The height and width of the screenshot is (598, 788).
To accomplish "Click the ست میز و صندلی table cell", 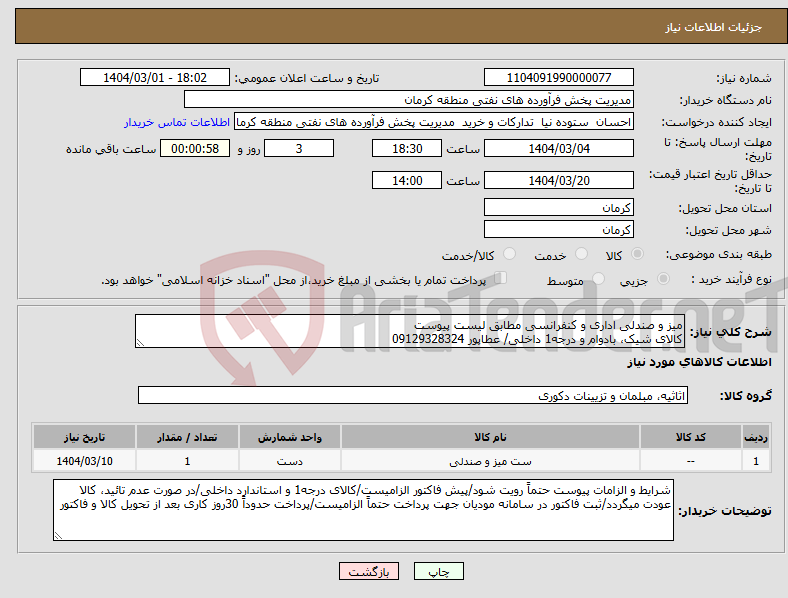I will [490, 461].
